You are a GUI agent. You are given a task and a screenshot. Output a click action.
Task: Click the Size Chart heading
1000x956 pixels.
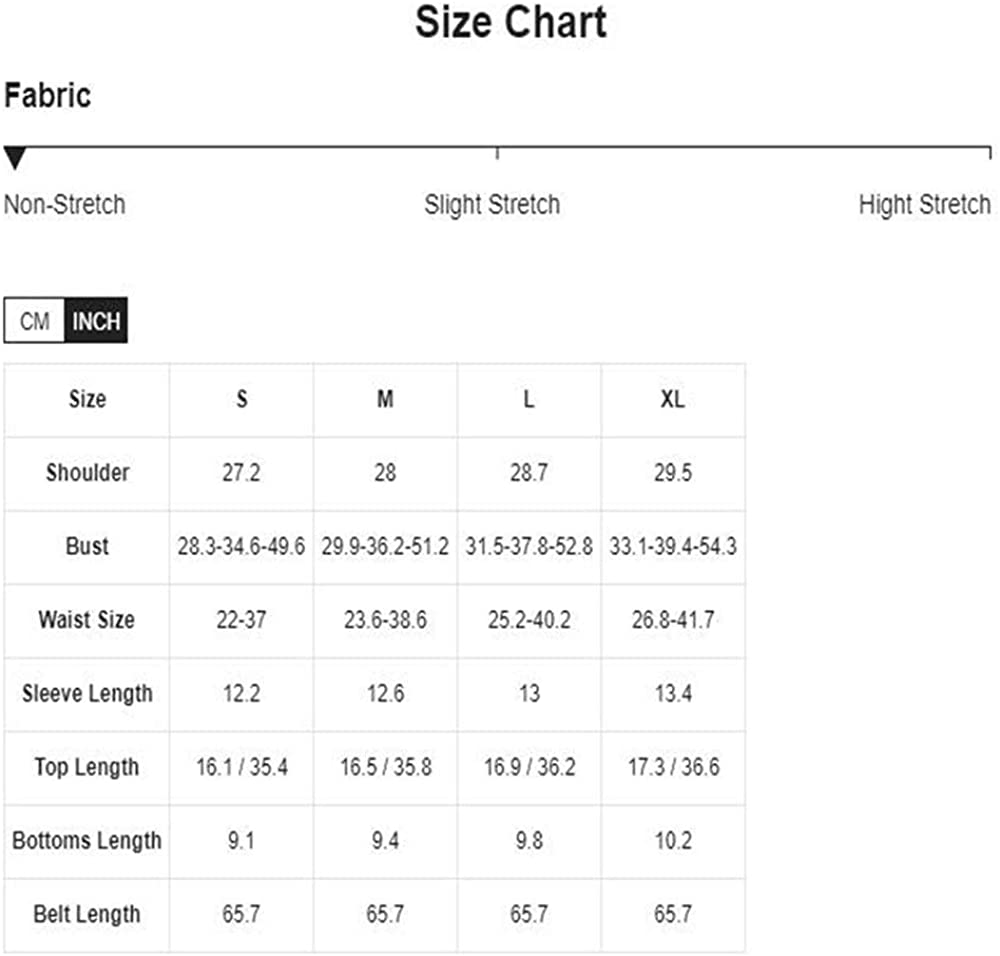click(x=511, y=22)
